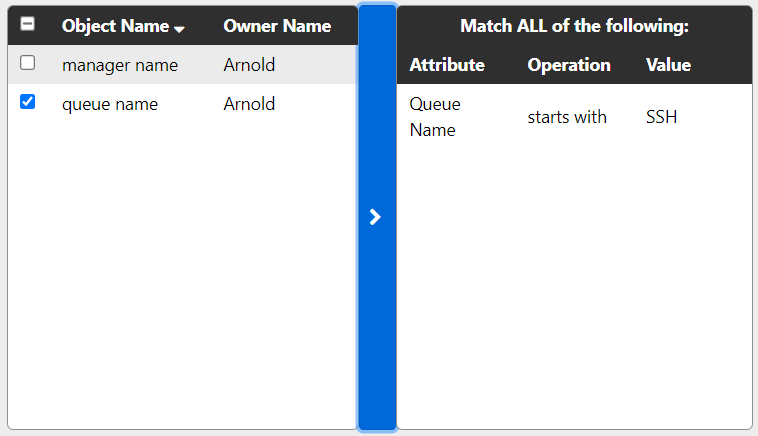Click the Value column header
The width and height of the screenshot is (758, 436).
point(668,65)
